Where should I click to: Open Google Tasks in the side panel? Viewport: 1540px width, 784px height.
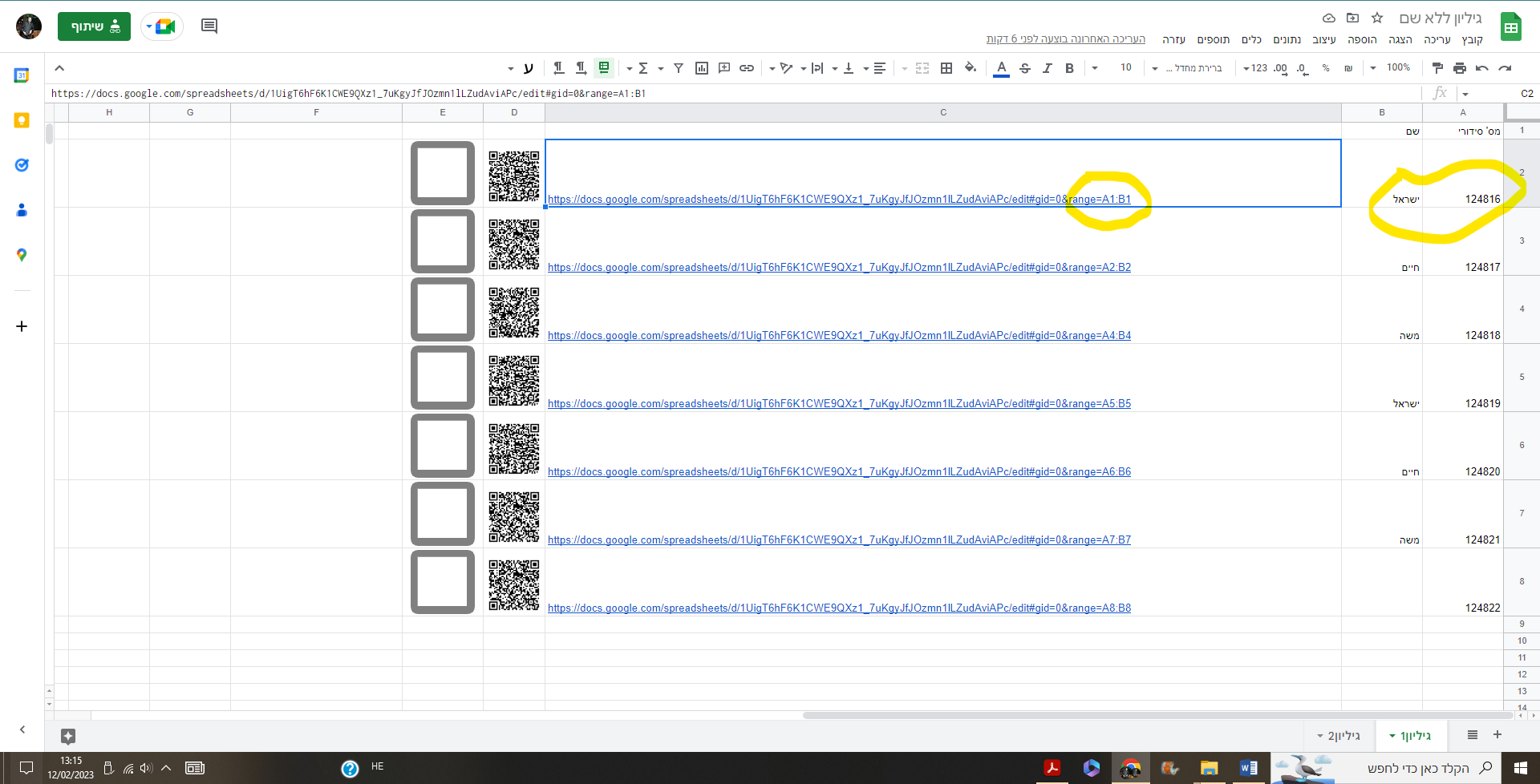coord(22,165)
